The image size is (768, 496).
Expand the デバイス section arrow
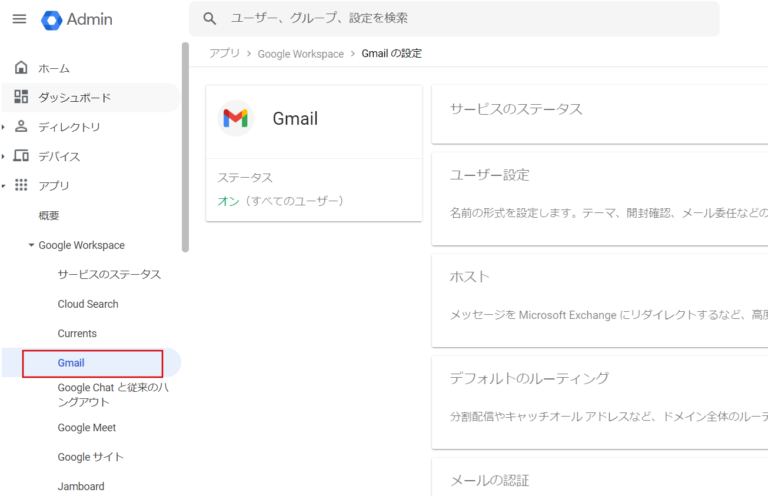[4, 156]
